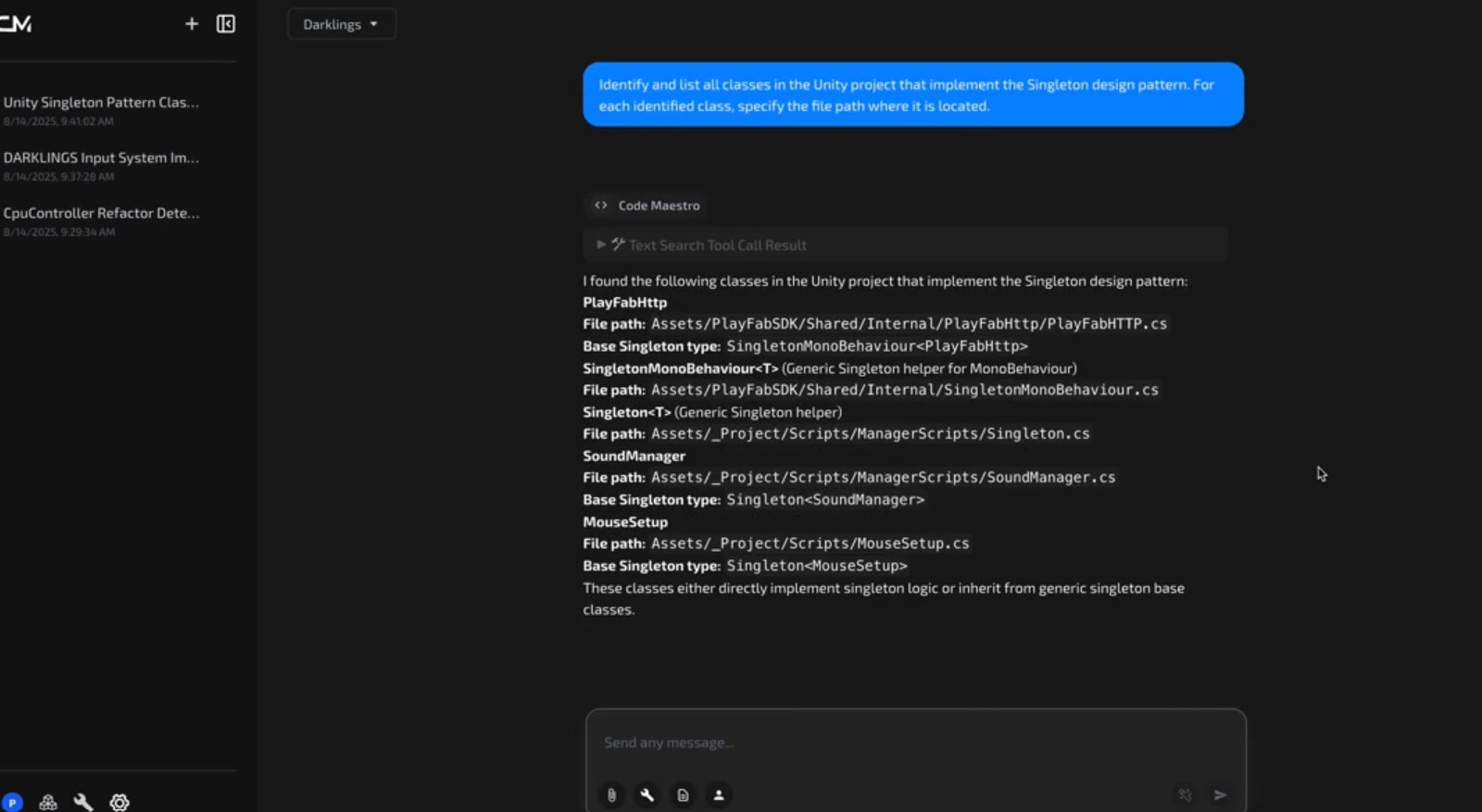Viewport: 1482px width, 812px height.
Task: Open the Darklings project dropdown
Action: click(x=341, y=24)
